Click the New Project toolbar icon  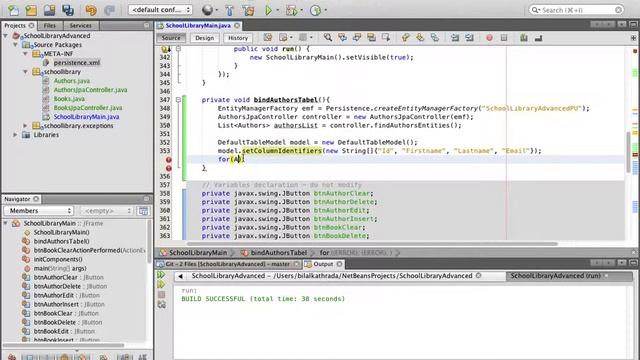(31, 10)
